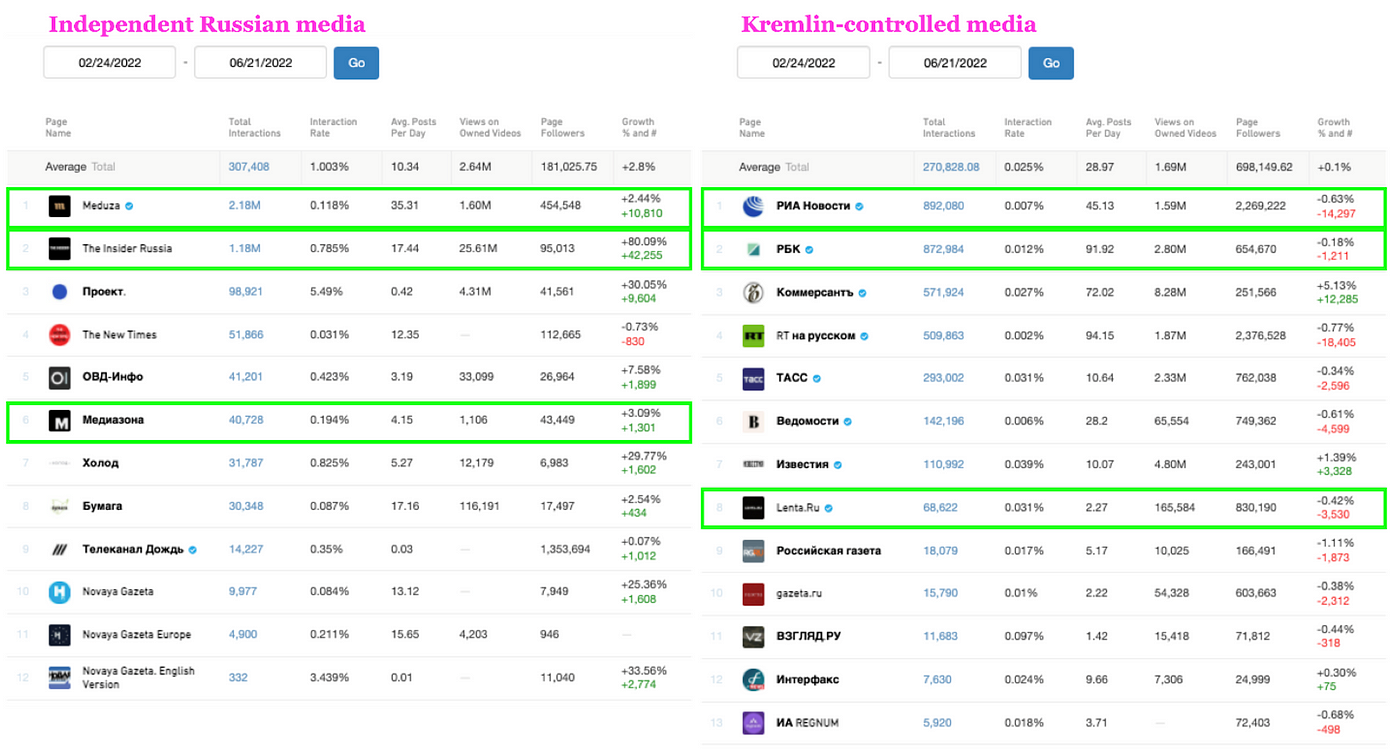Select the Российская газета logo
The image size is (1400, 756).
click(x=754, y=551)
